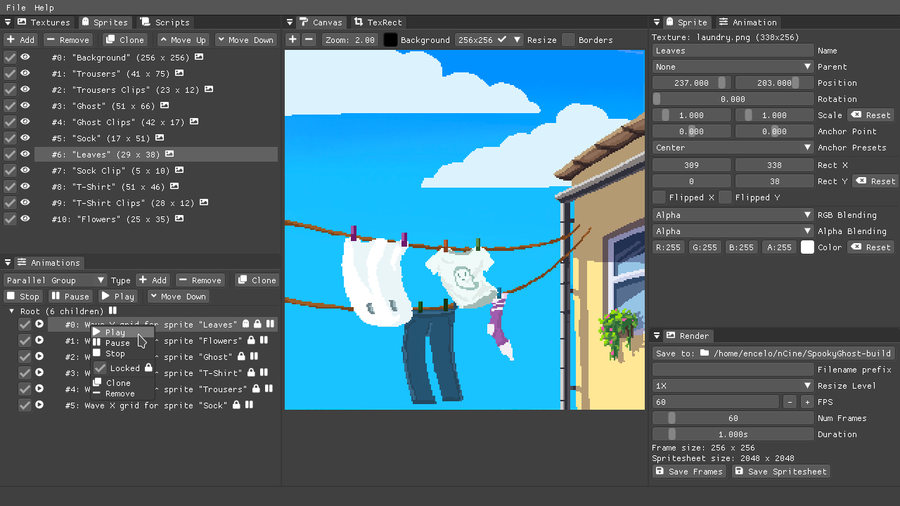Viewport: 900px width, 506px height.
Task: Click Clone button in Sprites toolbar
Action: (125, 40)
